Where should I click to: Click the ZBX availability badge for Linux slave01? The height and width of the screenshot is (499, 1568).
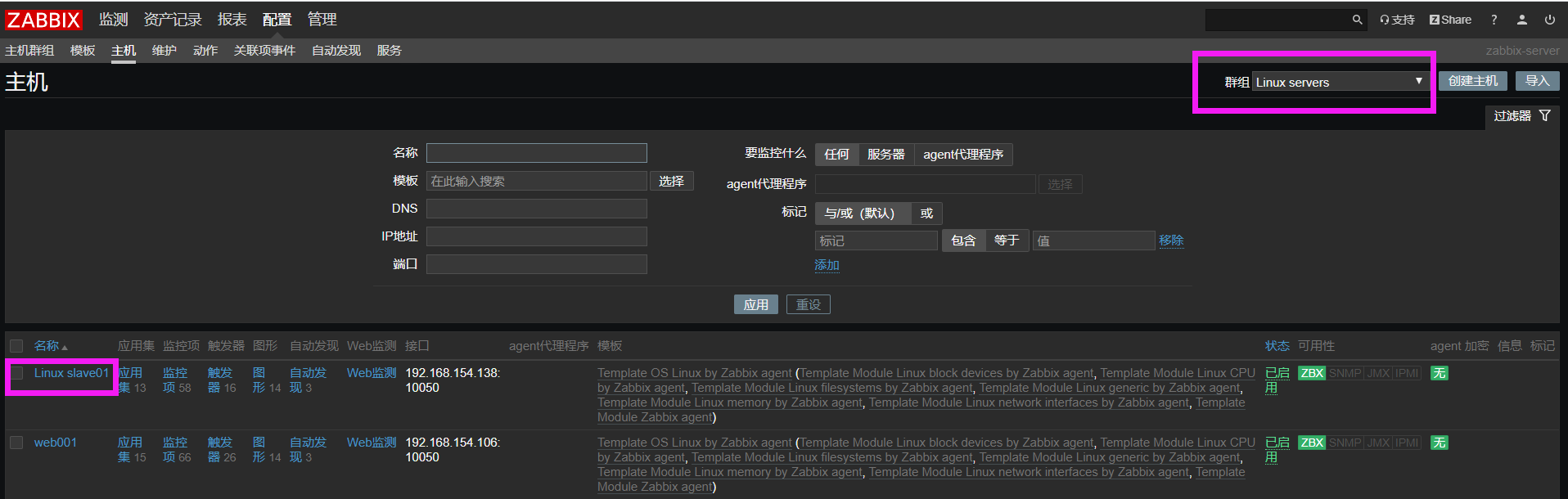(x=1312, y=373)
